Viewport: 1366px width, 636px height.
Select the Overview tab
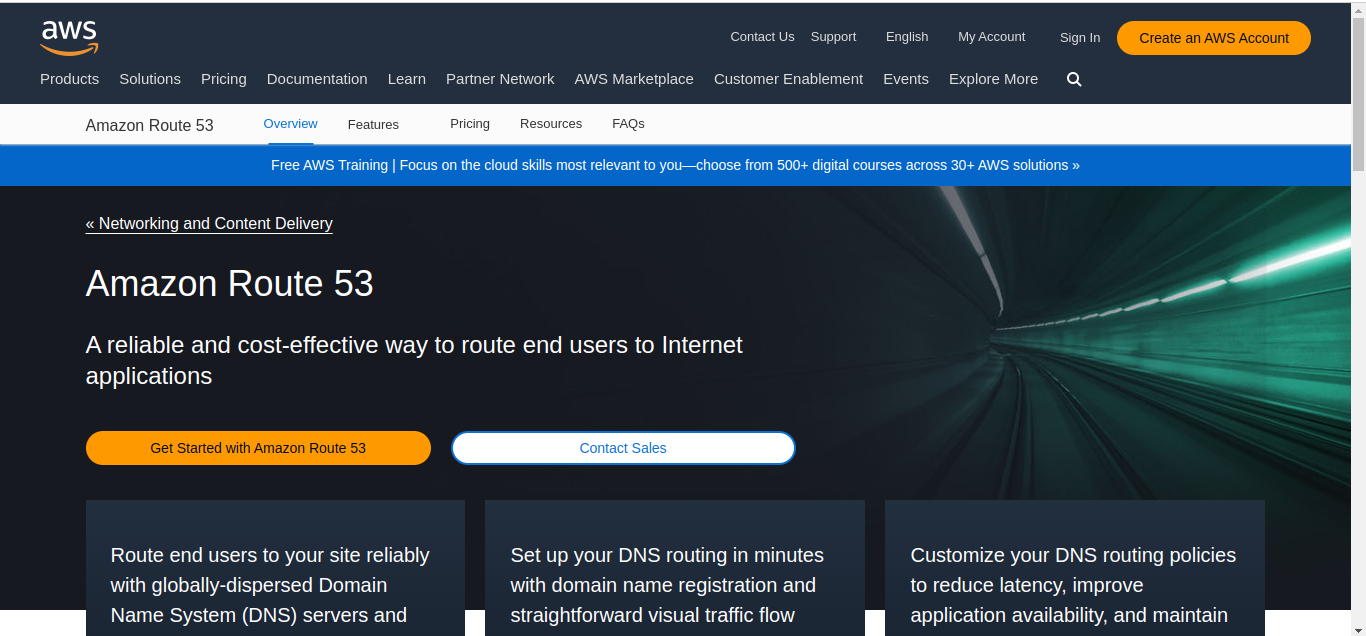[x=290, y=124]
